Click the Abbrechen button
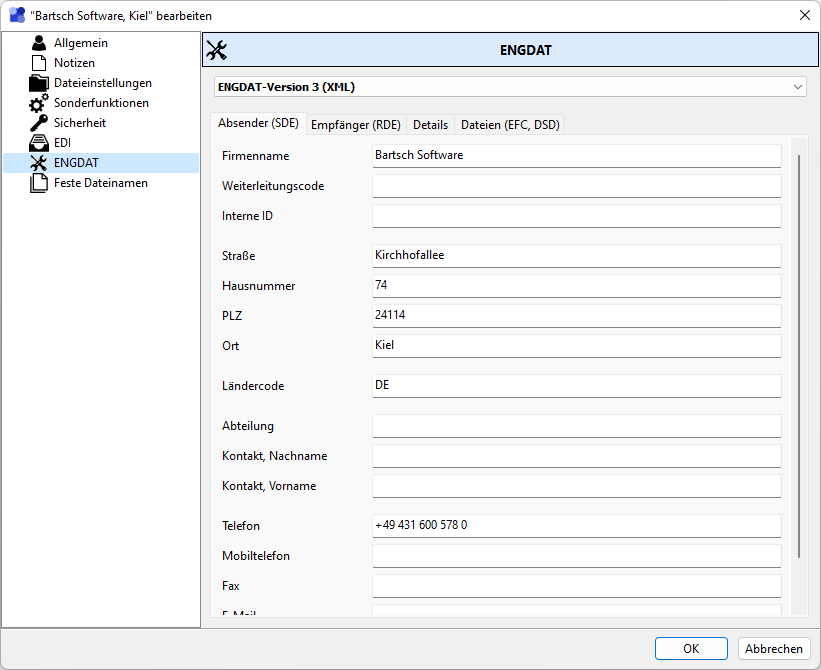Screen dimensions: 821x670 pyautogui.click(x=773, y=648)
